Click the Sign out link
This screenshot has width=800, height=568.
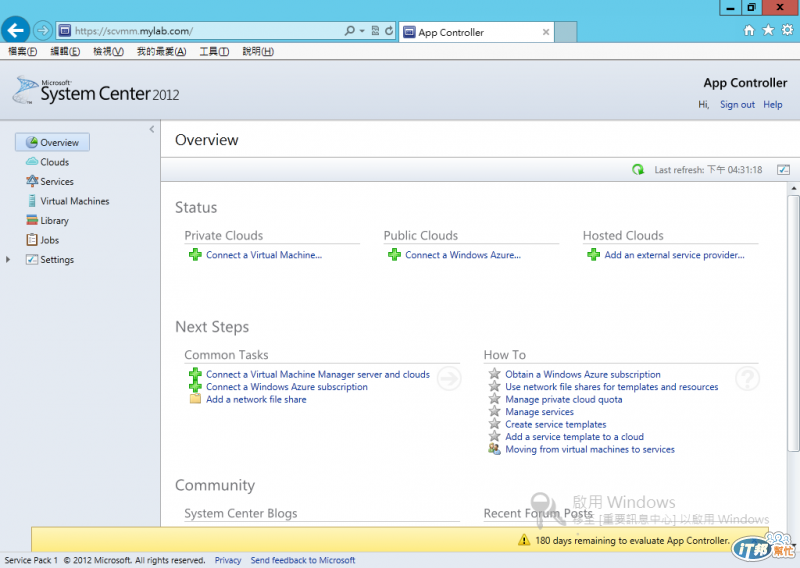coord(737,104)
